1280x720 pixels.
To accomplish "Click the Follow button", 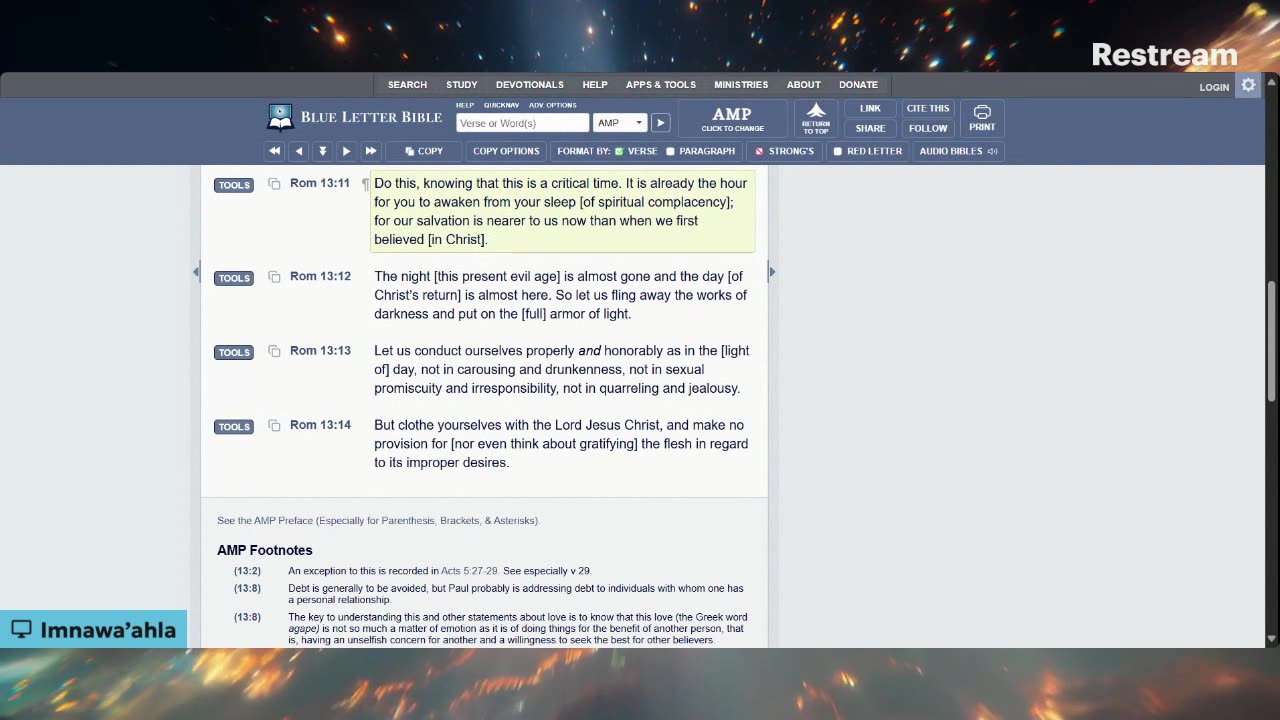I will click(928, 128).
